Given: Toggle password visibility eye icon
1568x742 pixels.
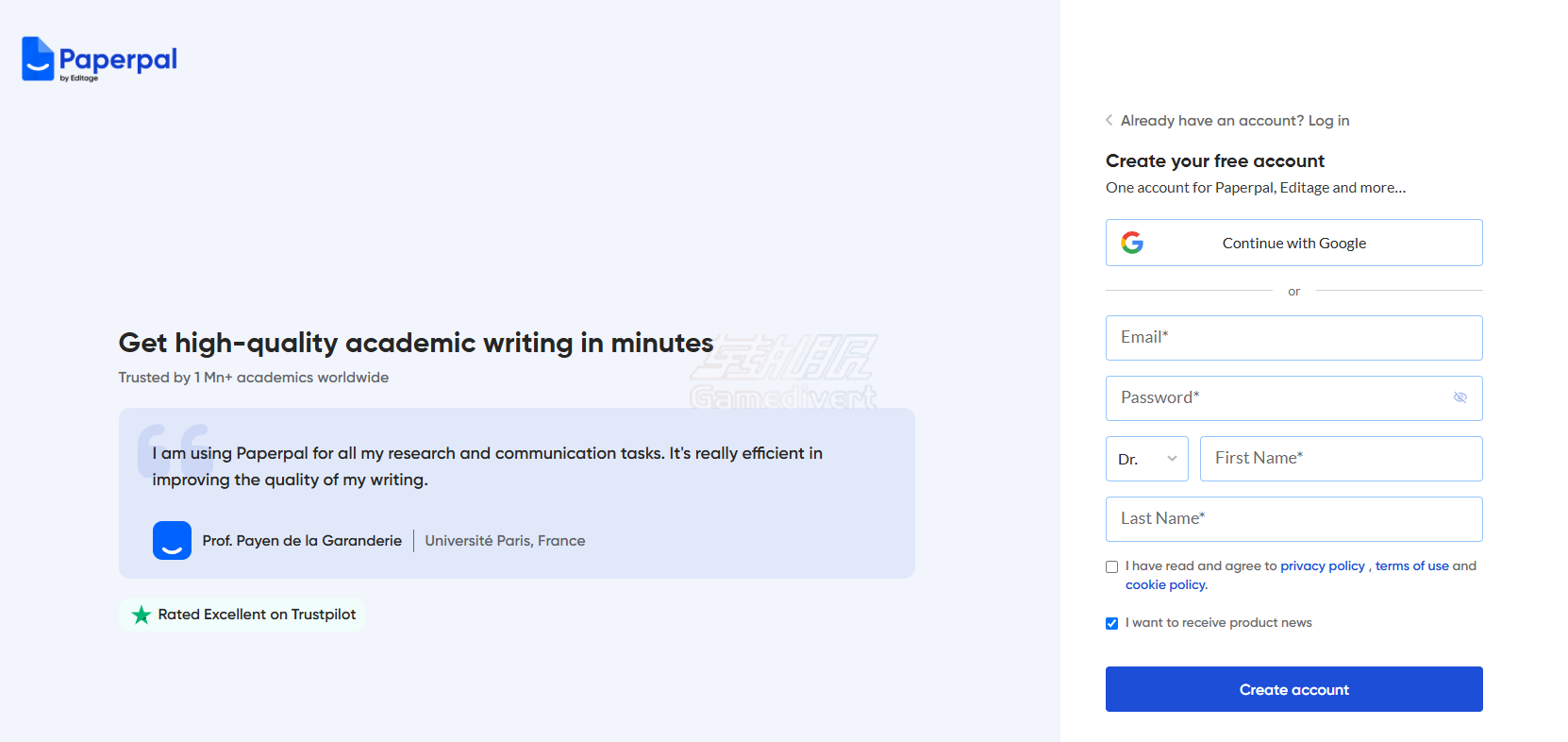Looking at the screenshot, I should (1460, 397).
